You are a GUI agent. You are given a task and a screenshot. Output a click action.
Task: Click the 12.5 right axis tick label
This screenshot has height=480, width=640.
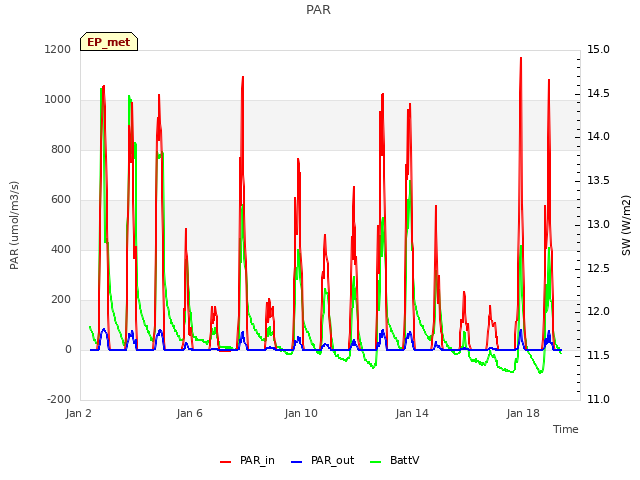click(598, 269)
